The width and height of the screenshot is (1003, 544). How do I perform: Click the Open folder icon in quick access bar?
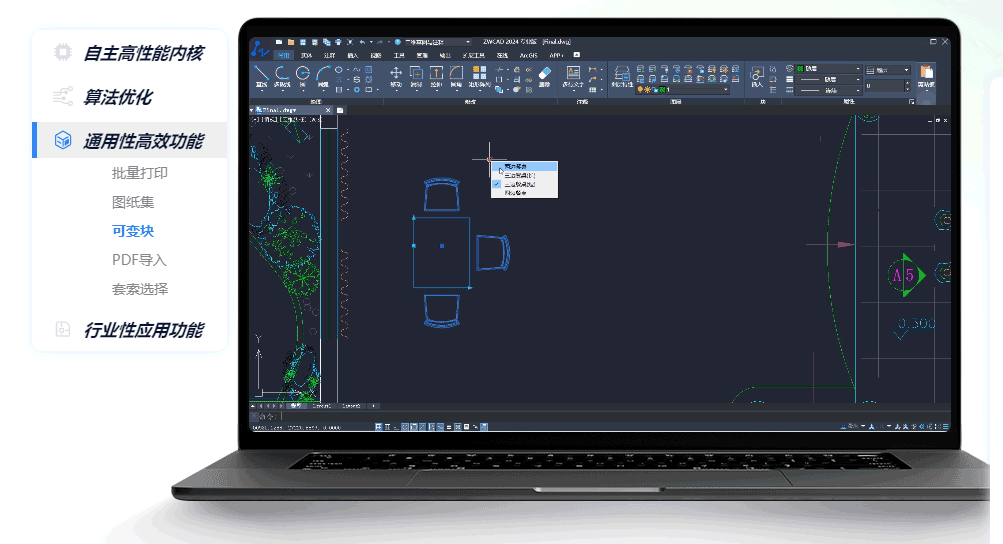(x=291, y=42)
